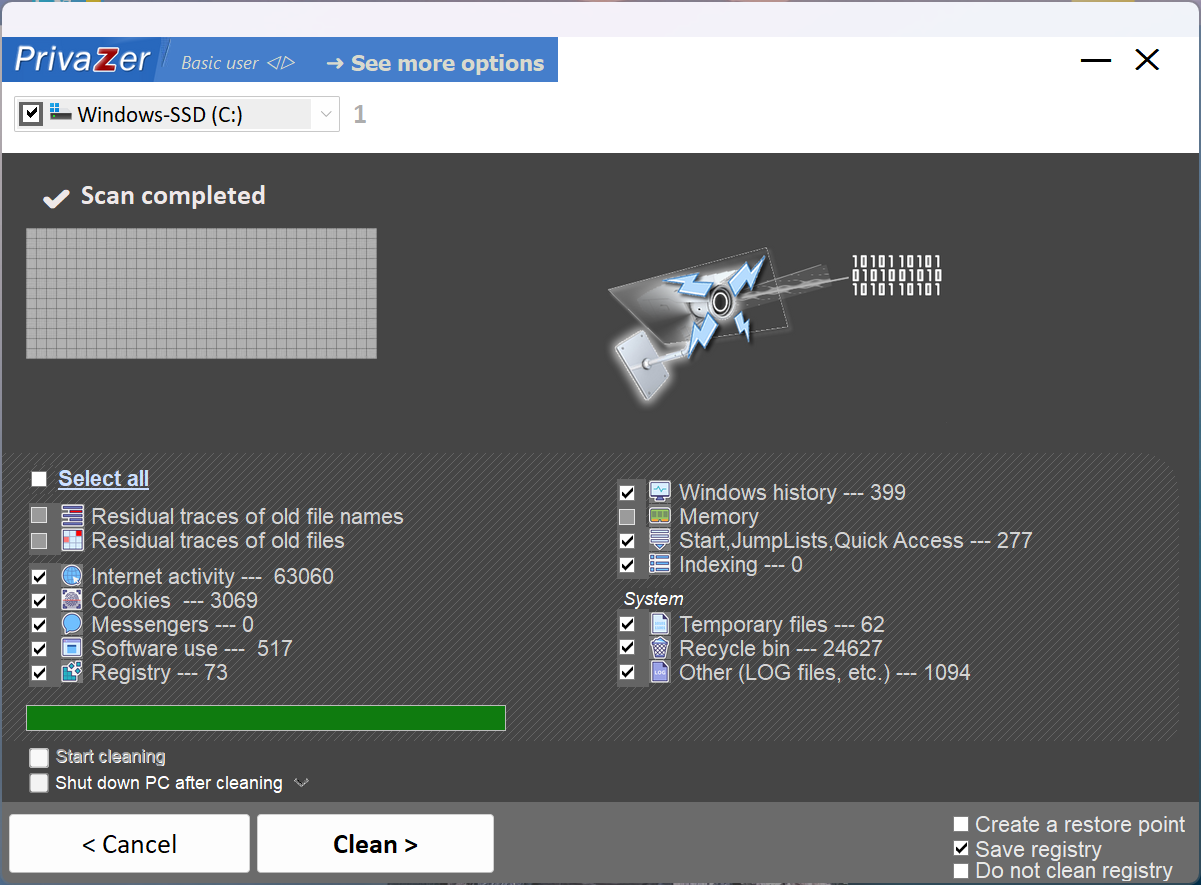The width and height of the screenshot is (1201, 885).
Task: Click the Windows history icon
Action: 660,492
